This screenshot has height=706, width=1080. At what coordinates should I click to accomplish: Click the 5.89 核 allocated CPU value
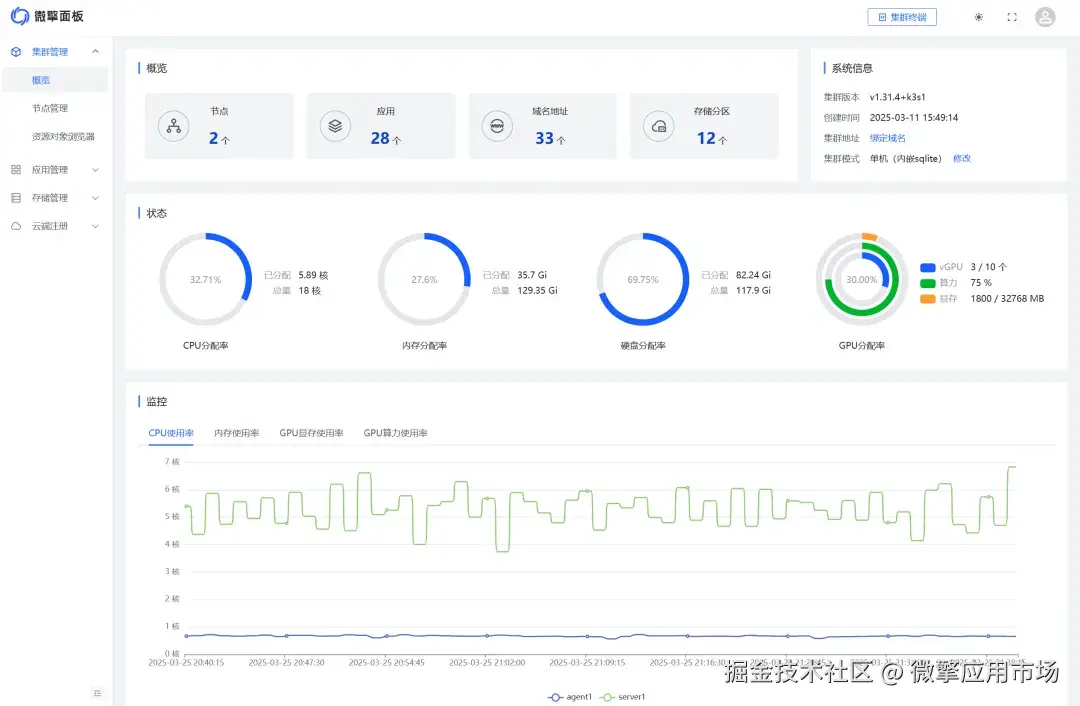pos(313,275)
